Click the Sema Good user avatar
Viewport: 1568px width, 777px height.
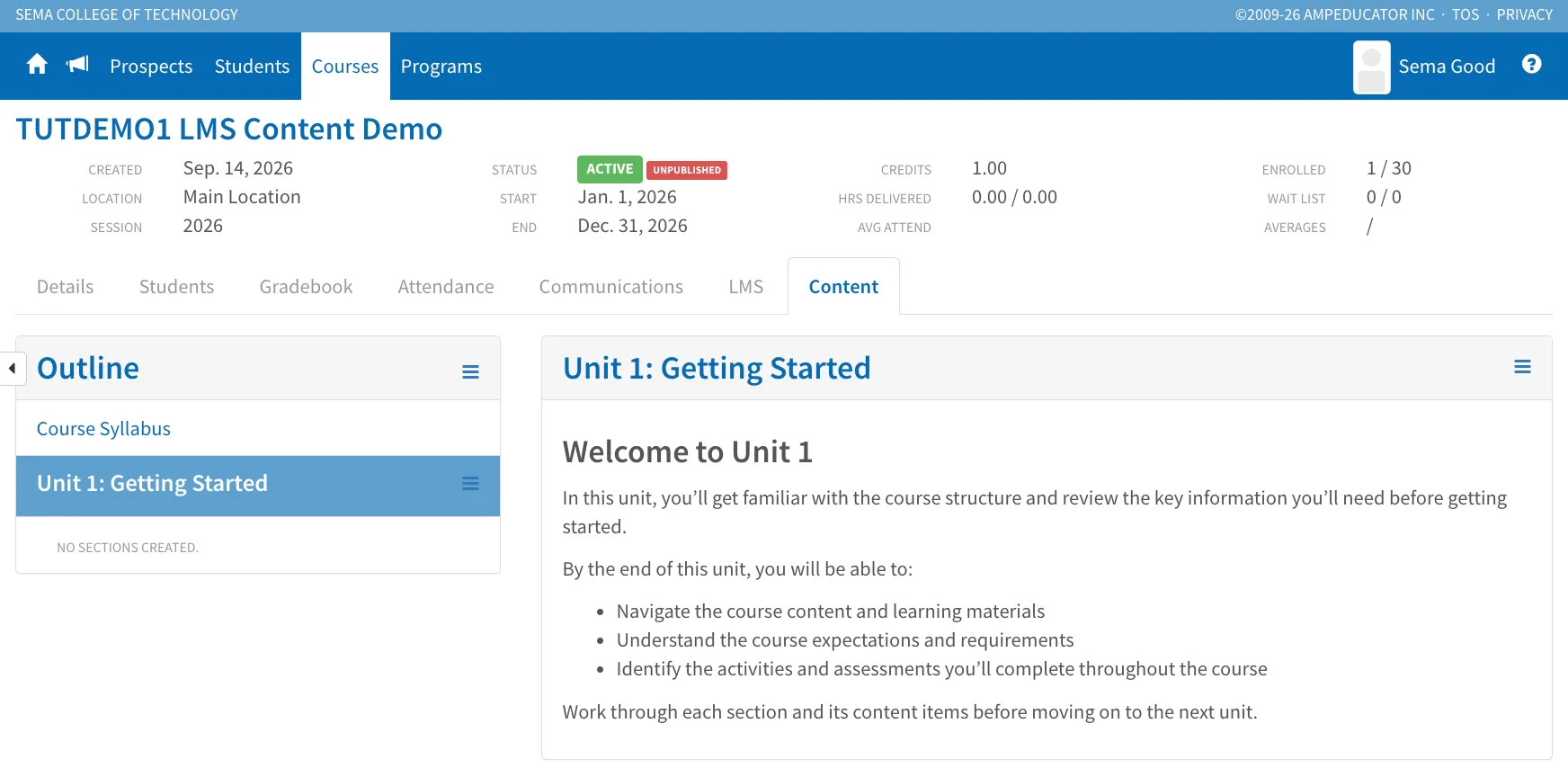(x=1371, y=67)
